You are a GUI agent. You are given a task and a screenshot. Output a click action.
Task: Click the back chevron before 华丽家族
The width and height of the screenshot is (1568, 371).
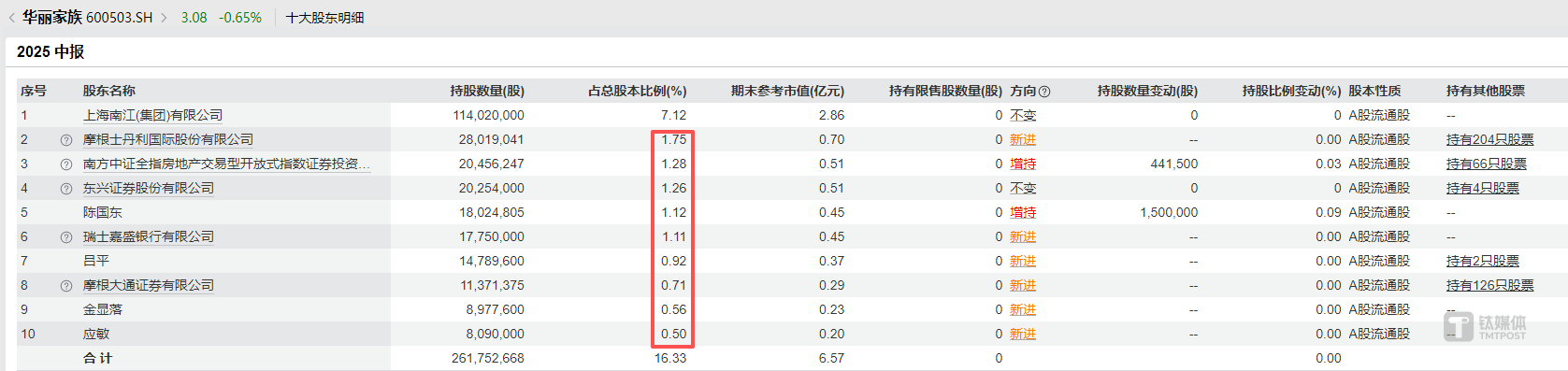click(11, 18)
